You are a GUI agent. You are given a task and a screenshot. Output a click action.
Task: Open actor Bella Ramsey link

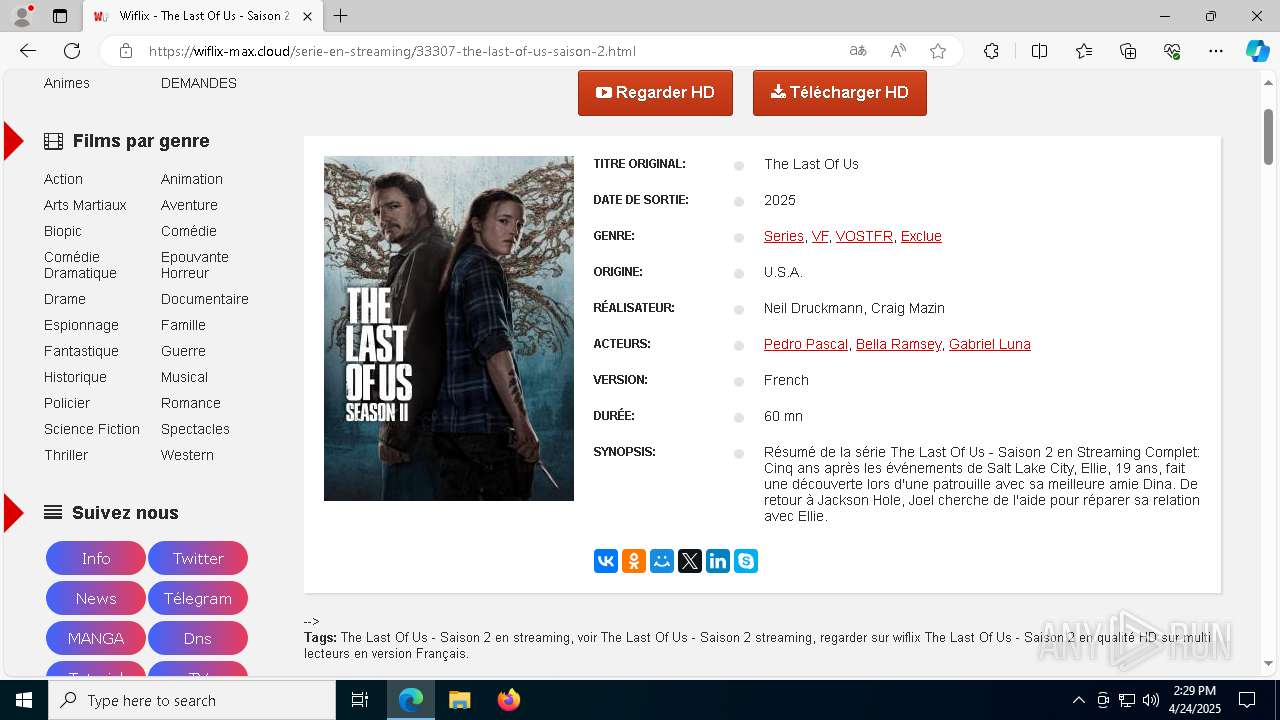pyautogui.click(x=899, y=344)
